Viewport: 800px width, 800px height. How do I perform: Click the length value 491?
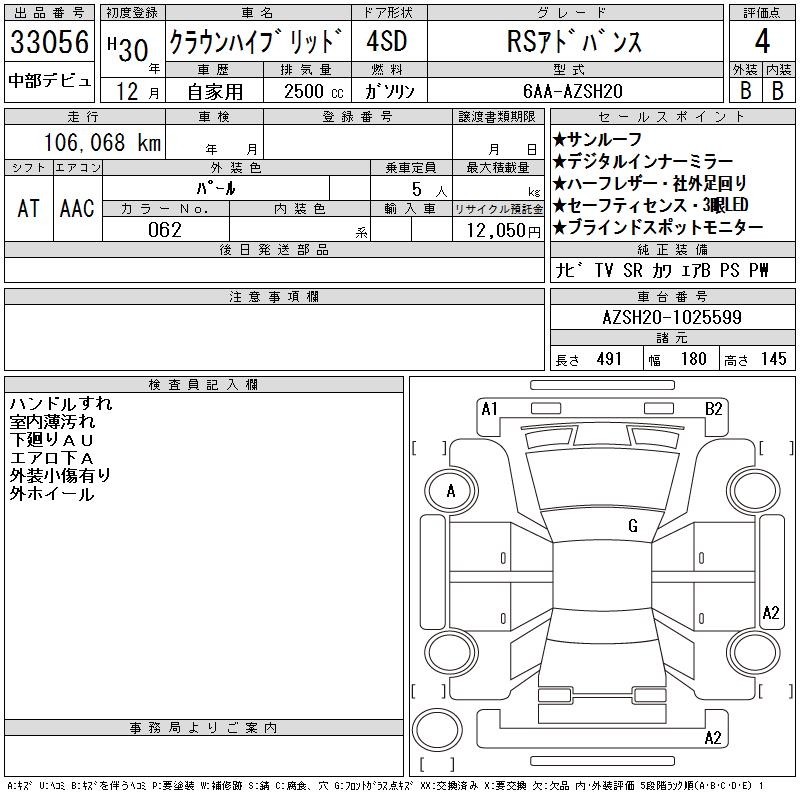609,359
